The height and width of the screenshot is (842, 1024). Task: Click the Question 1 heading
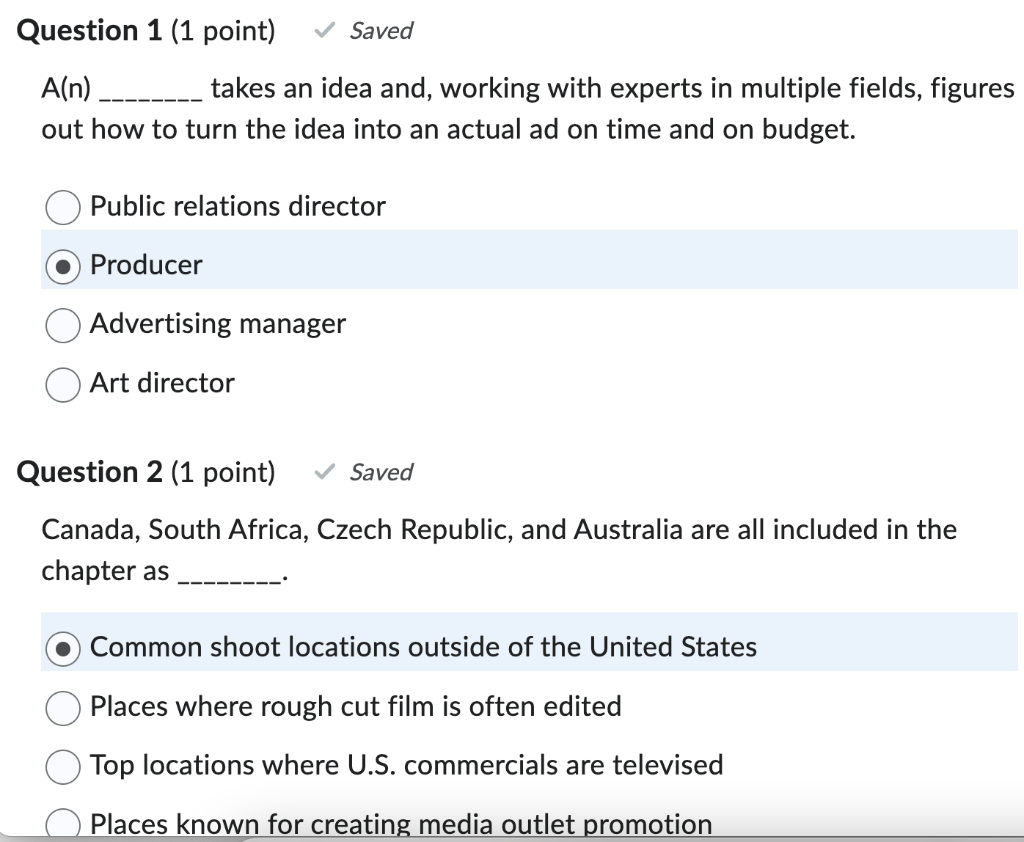[x=86, y=30]
